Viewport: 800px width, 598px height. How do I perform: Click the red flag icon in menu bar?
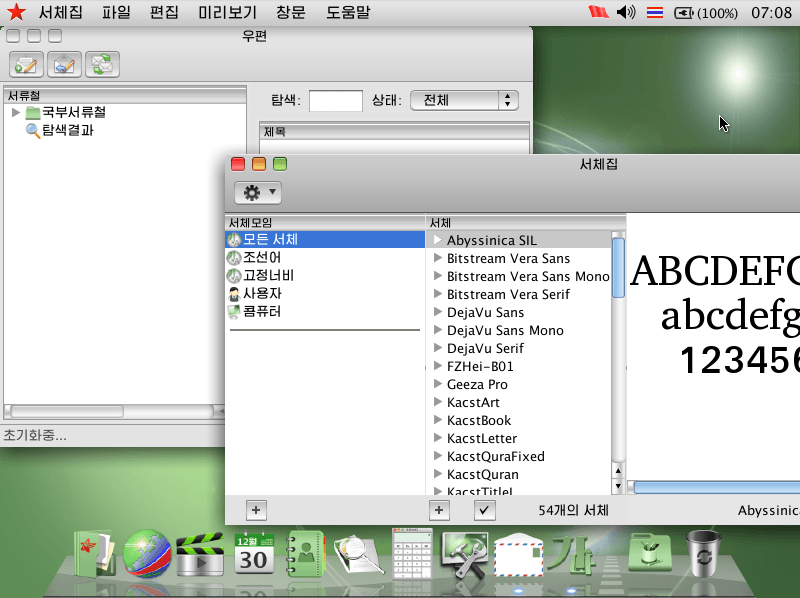[598, 12]
